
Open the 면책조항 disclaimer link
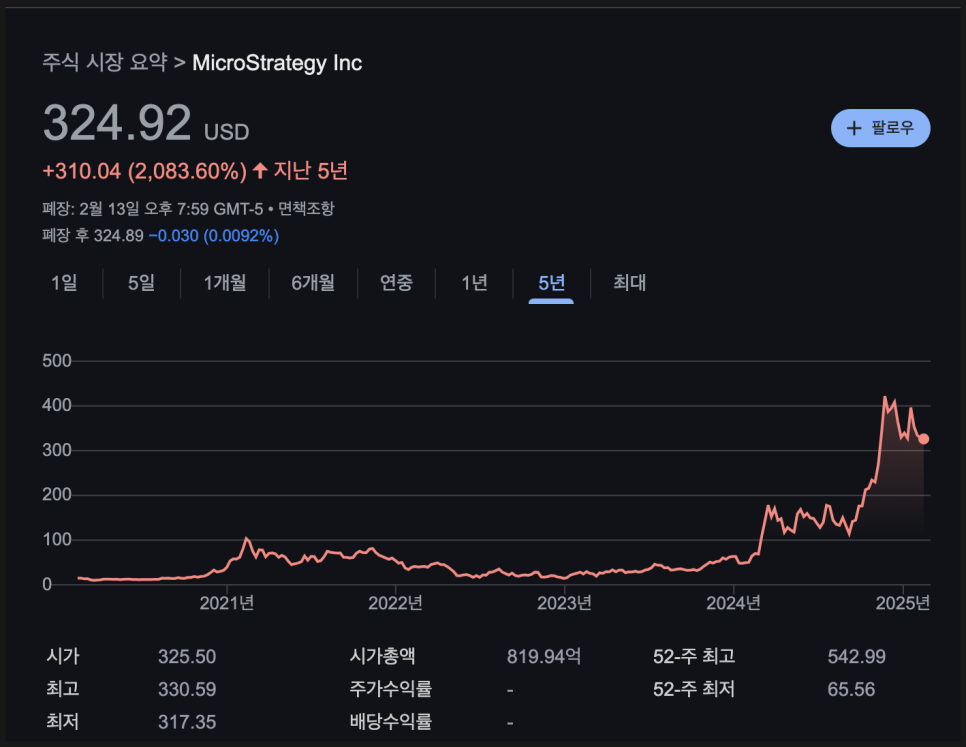tap(306, 209)
